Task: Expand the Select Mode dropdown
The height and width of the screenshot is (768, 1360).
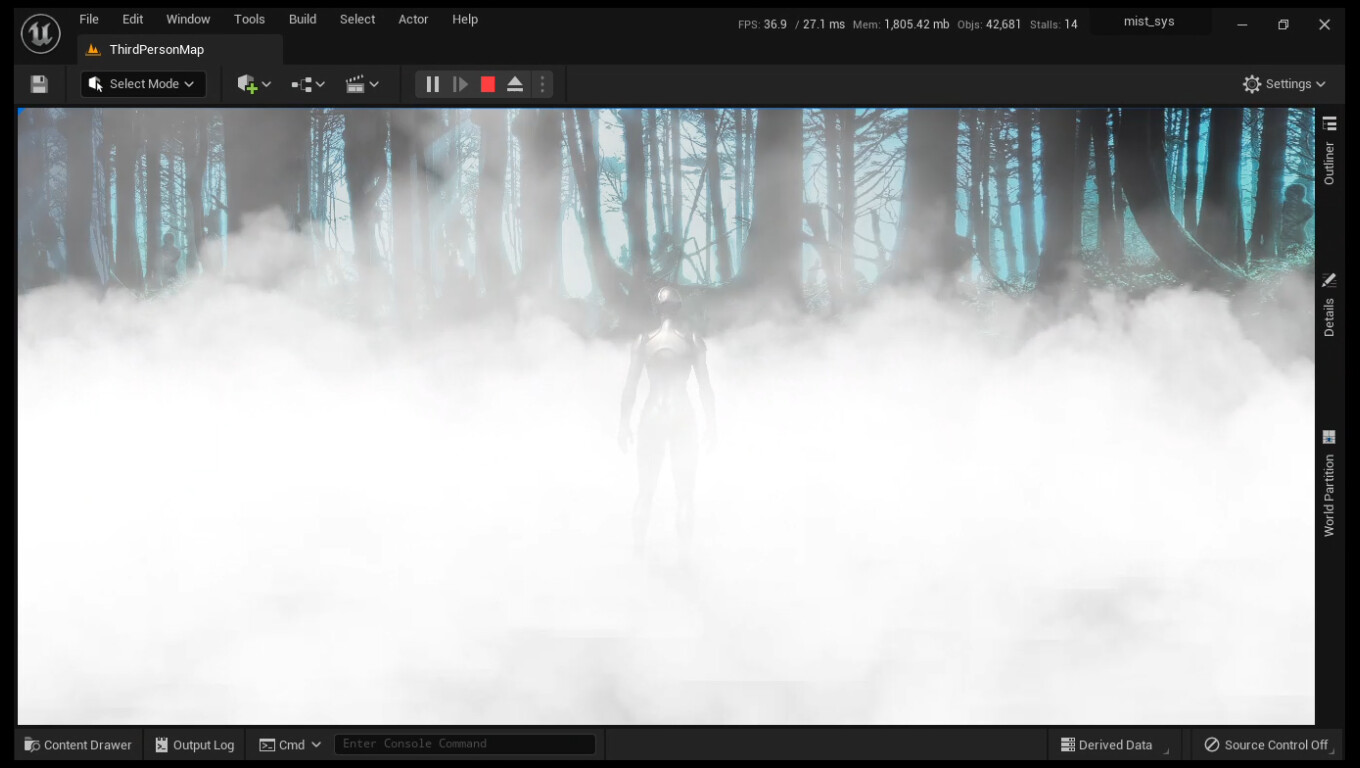Action: (143, 84)
